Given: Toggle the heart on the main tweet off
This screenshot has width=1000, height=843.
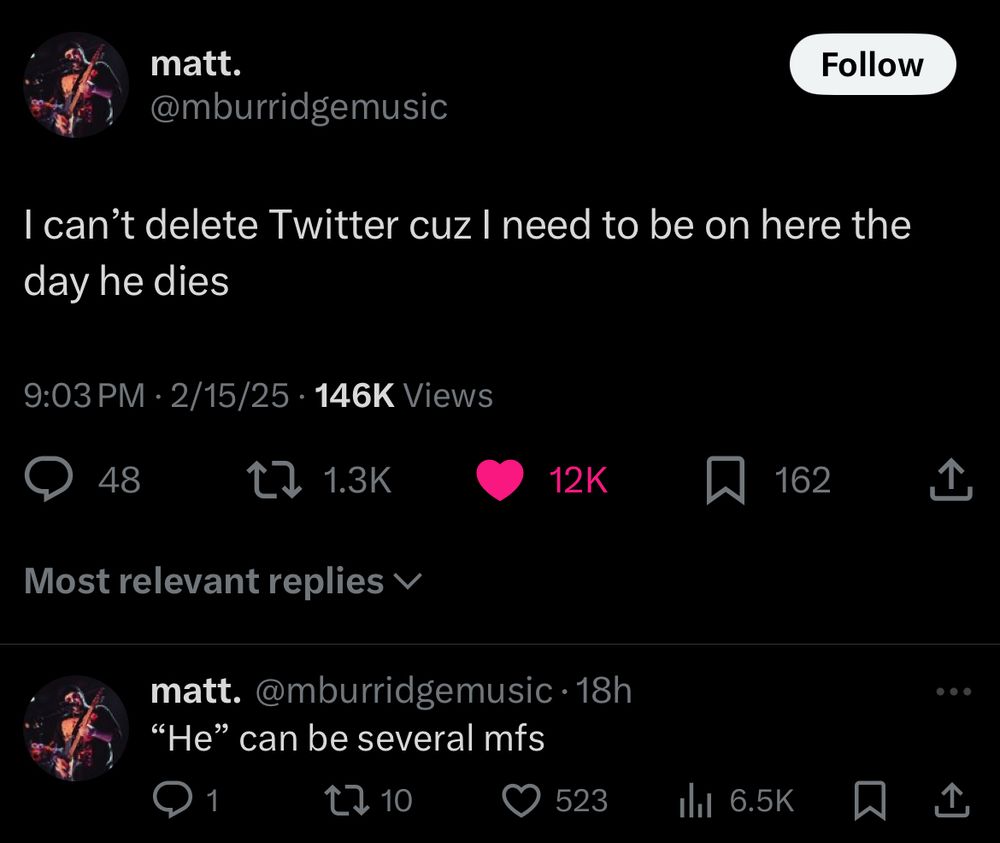Looking at the screenshot, I should [x=500, y=480].
